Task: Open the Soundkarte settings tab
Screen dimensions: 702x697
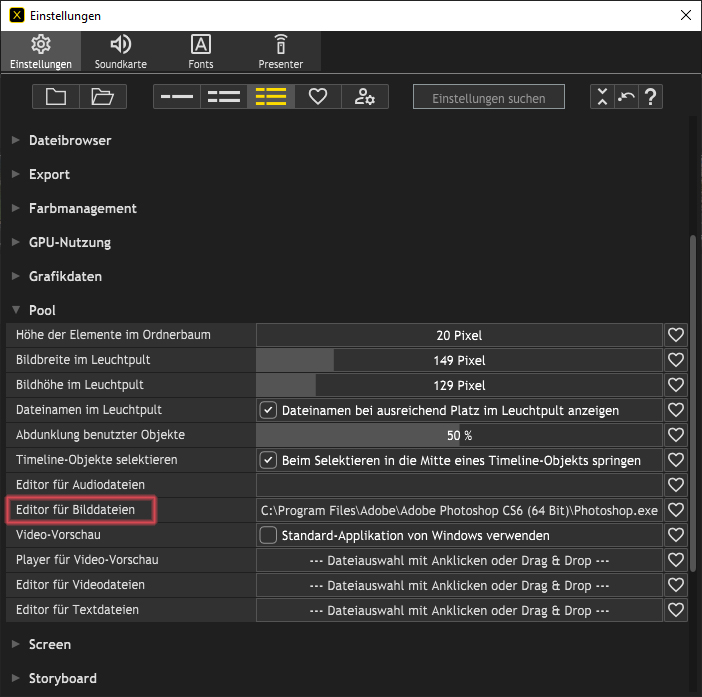Action: point(120,51)
